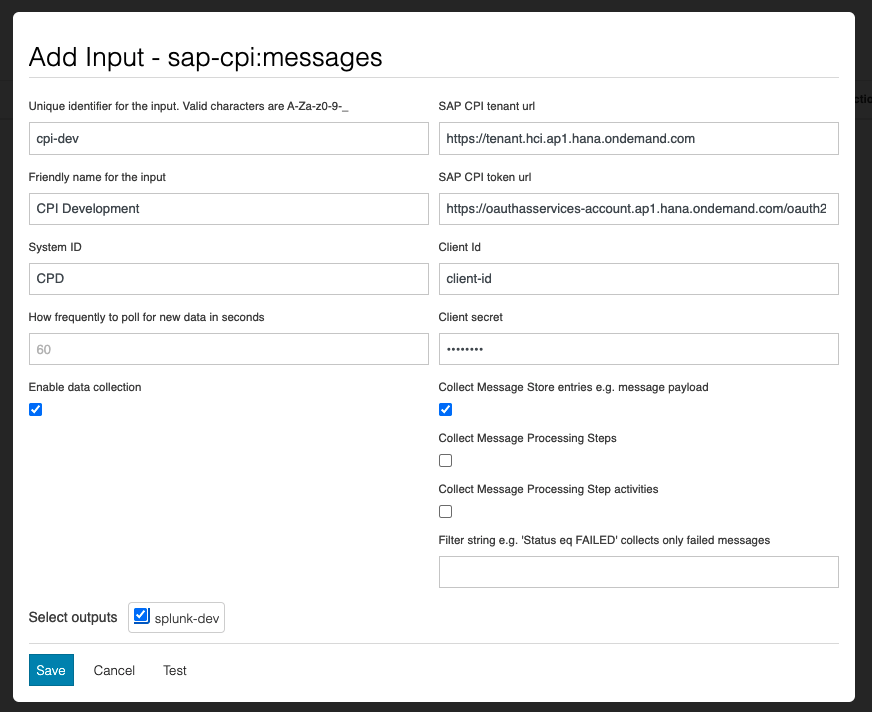Click the splunk-dev output label
The image size is (872, 712).
pyautogui.click(x=187, y=619)
